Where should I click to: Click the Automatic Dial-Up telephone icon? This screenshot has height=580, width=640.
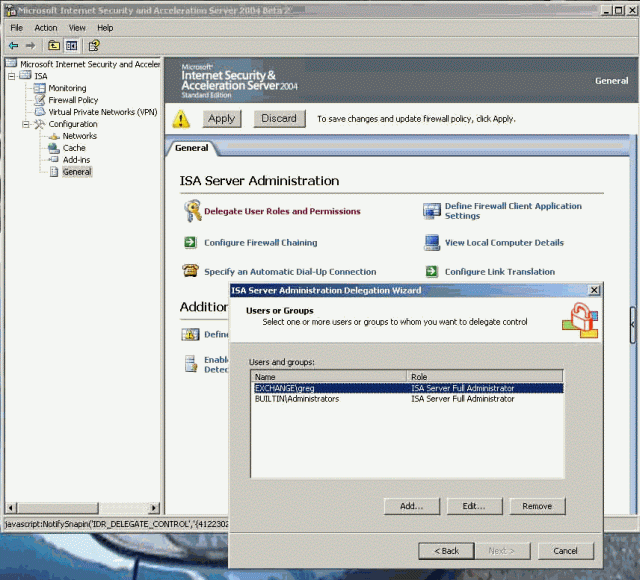tap(190, 271)
